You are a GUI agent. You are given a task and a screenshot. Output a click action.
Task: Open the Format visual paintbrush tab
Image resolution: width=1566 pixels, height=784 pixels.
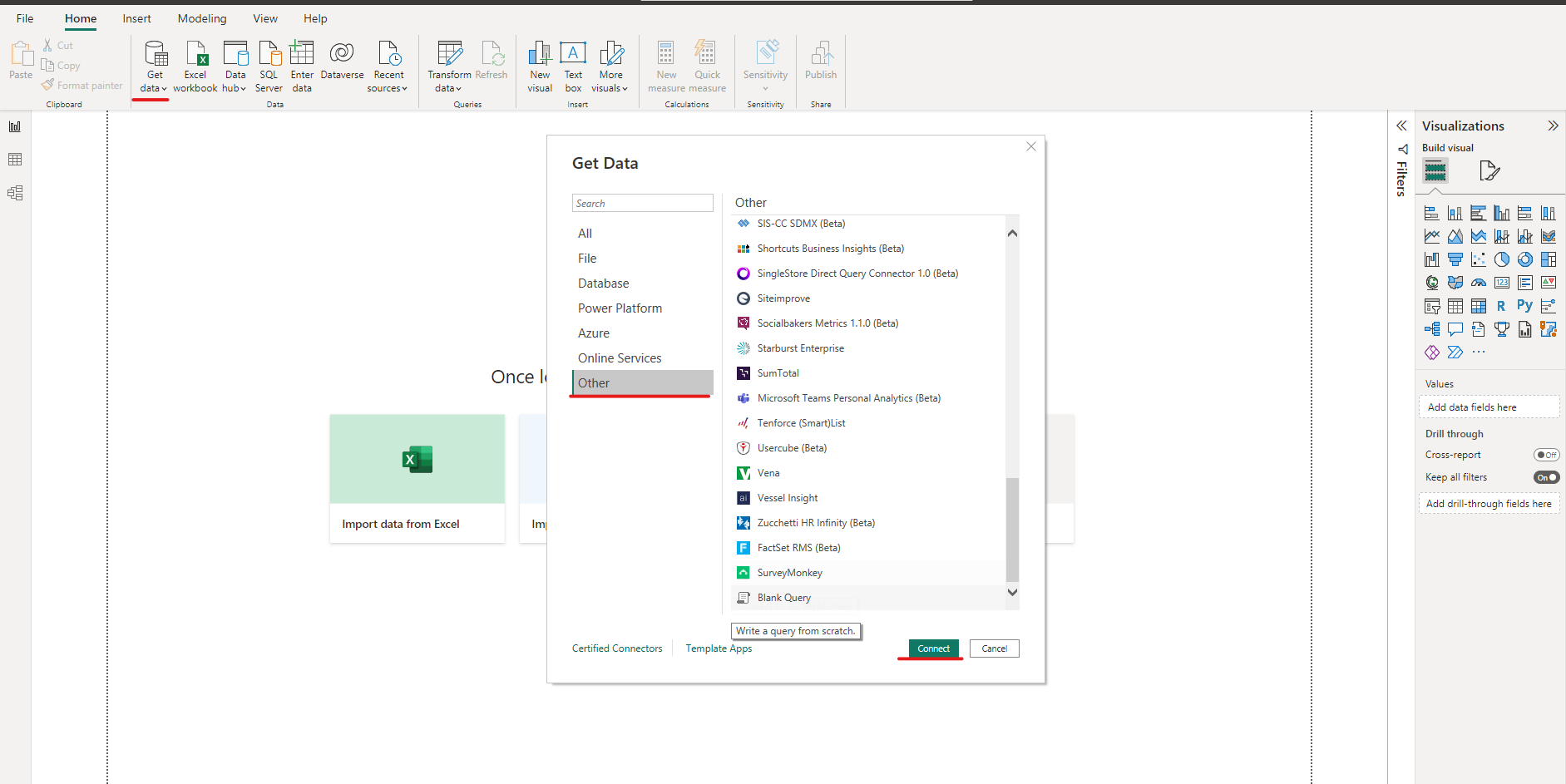pyautogui.click(x=1489, y=171)
